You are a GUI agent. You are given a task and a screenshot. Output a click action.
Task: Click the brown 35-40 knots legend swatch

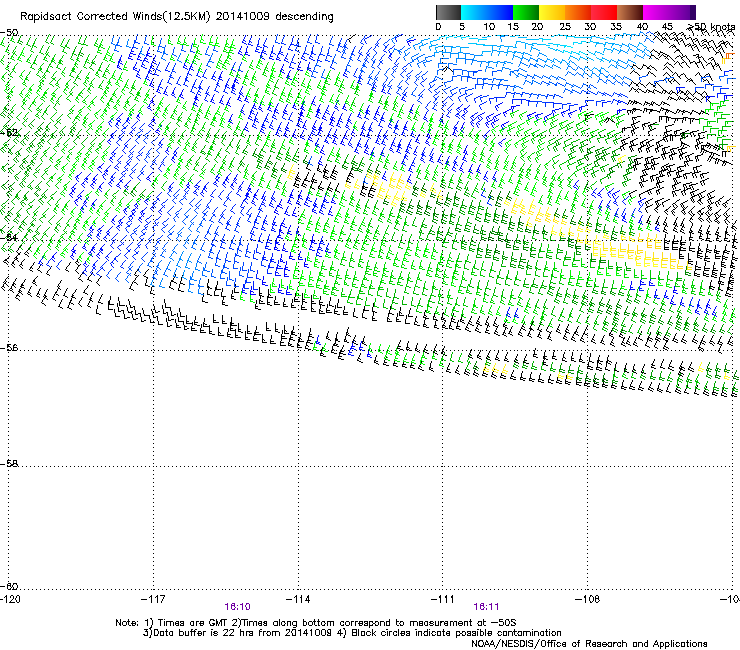(x=630, y=12)
